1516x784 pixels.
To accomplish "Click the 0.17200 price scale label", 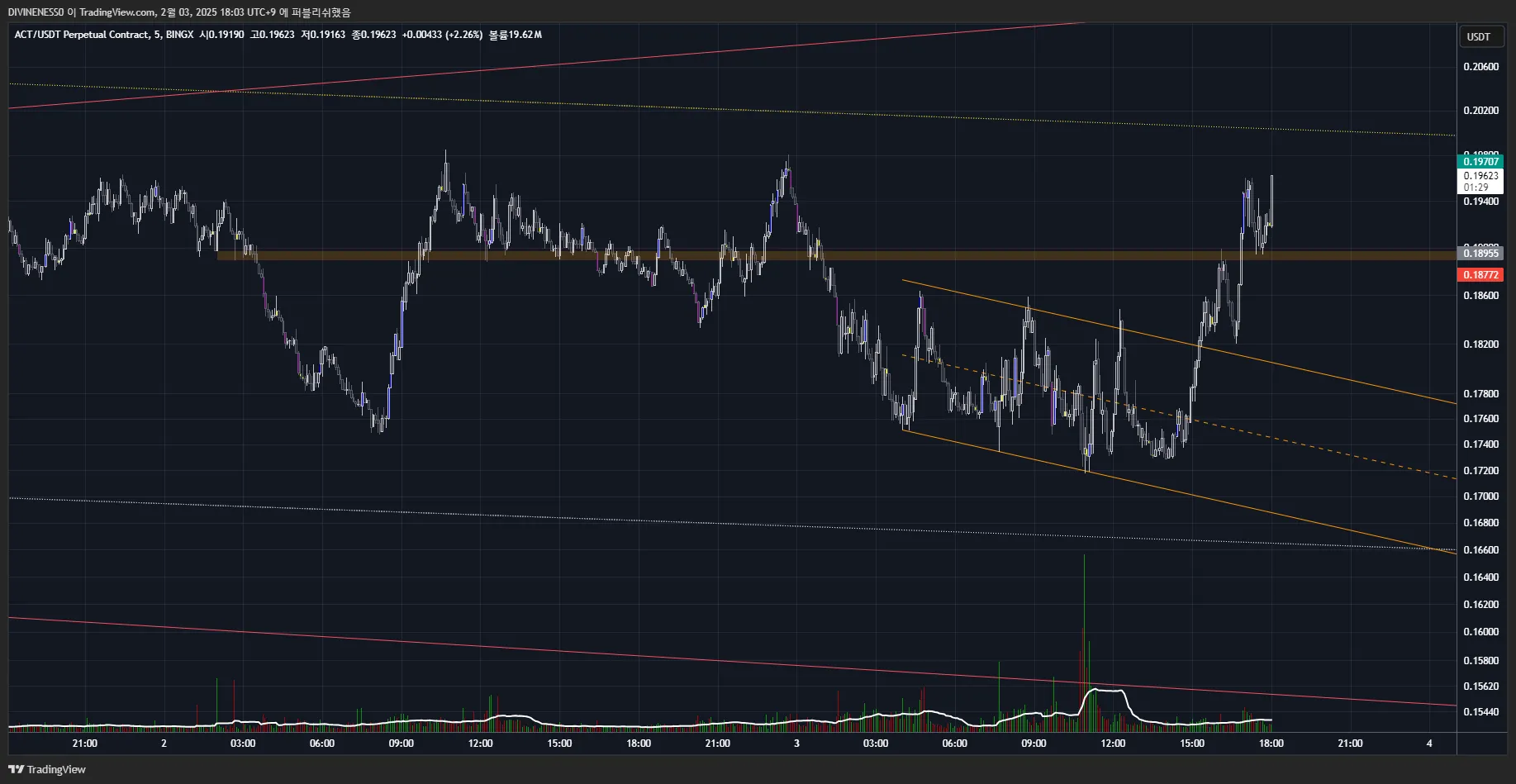I will click(1480, 471).
